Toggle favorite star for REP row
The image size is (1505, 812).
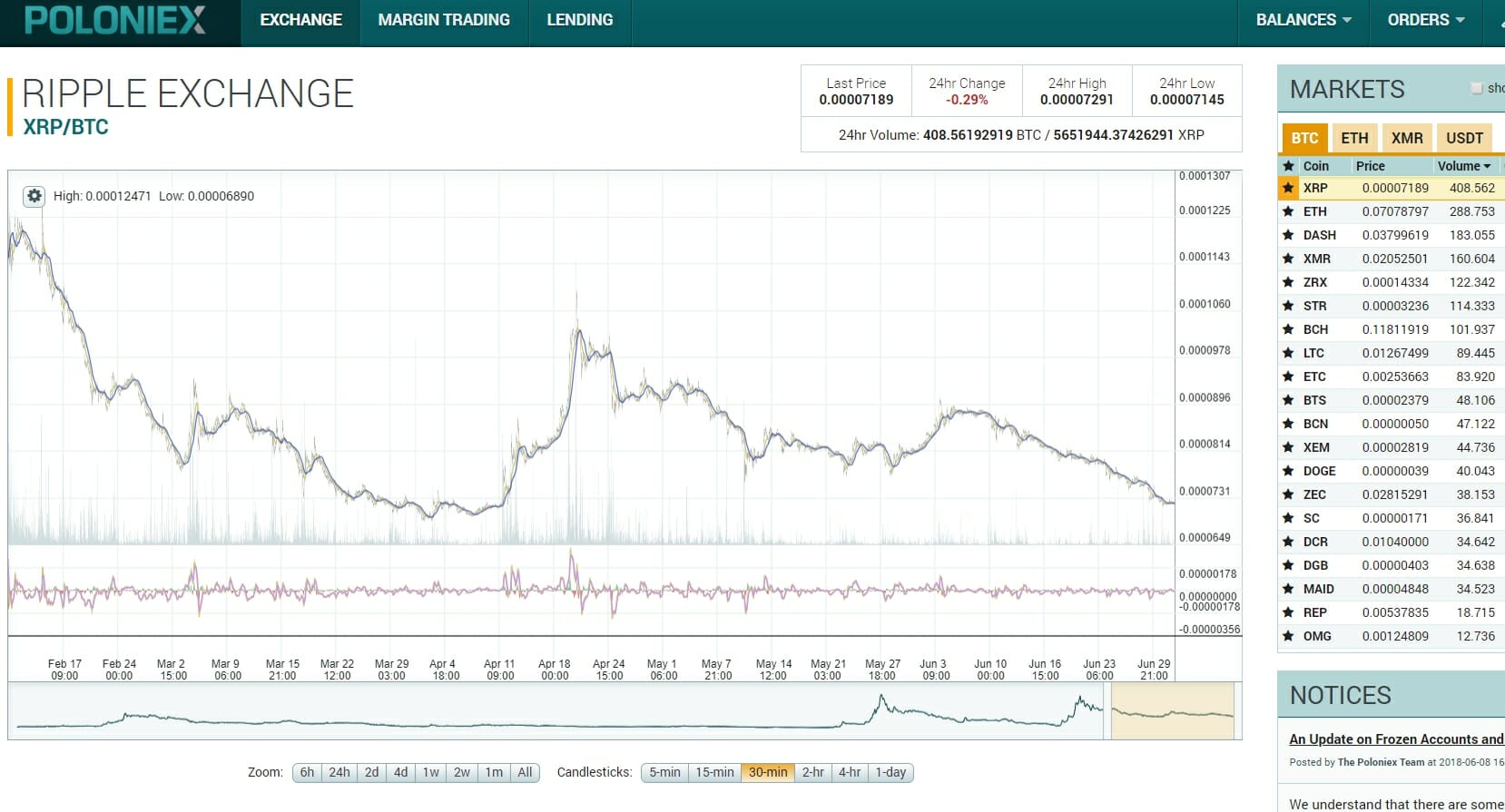1288,612
